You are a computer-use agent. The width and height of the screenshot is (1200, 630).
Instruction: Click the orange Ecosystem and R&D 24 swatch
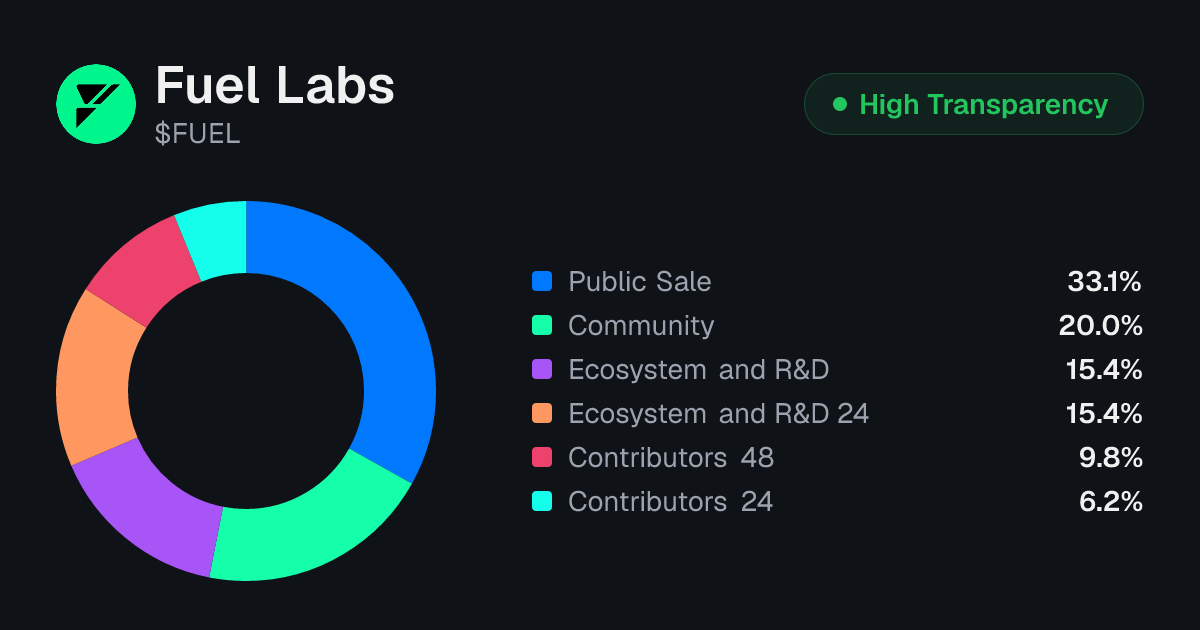coord(542,414)
